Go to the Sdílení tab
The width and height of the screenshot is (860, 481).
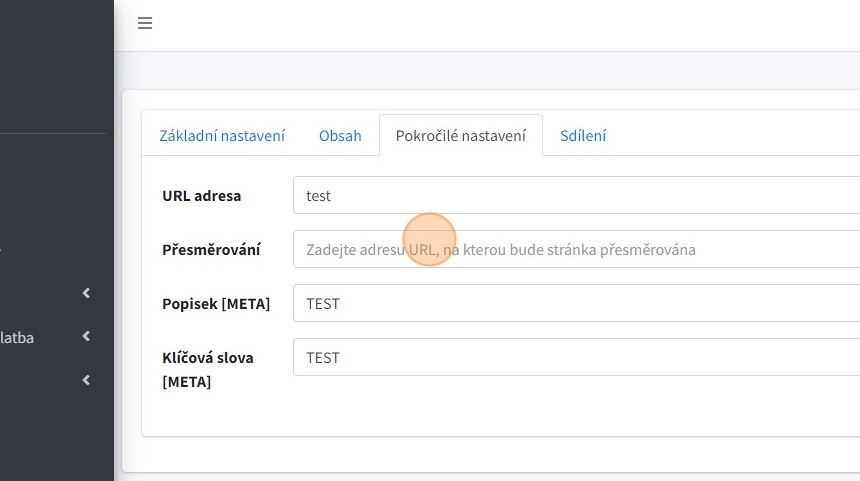583,136
